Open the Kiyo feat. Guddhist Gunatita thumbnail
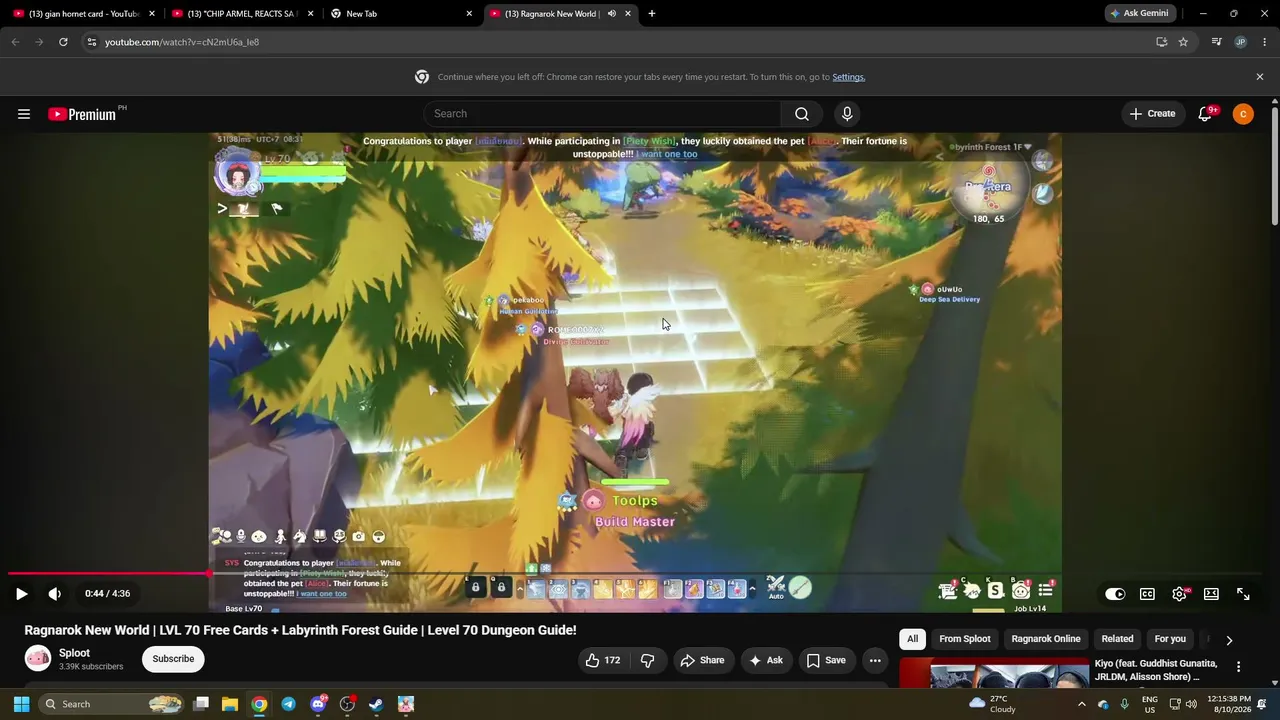The image size is (1280, 720). click(994, 673)
